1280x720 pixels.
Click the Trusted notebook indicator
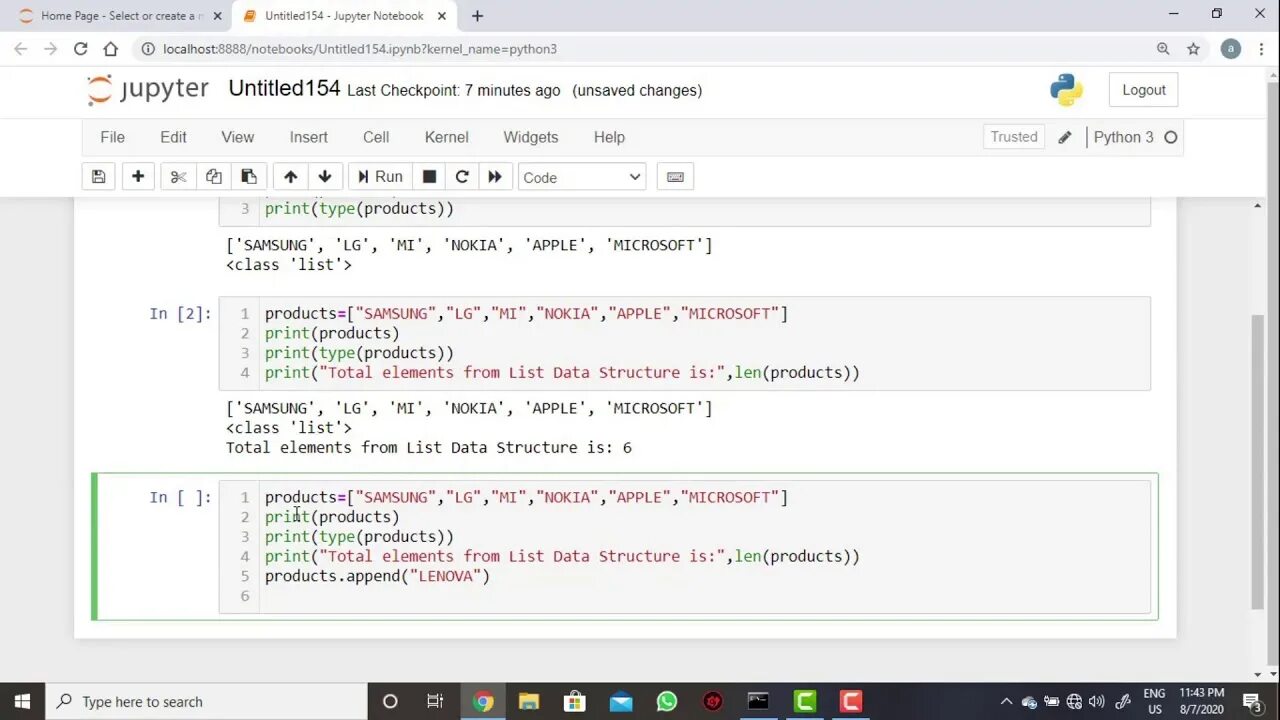(1014, 137)
